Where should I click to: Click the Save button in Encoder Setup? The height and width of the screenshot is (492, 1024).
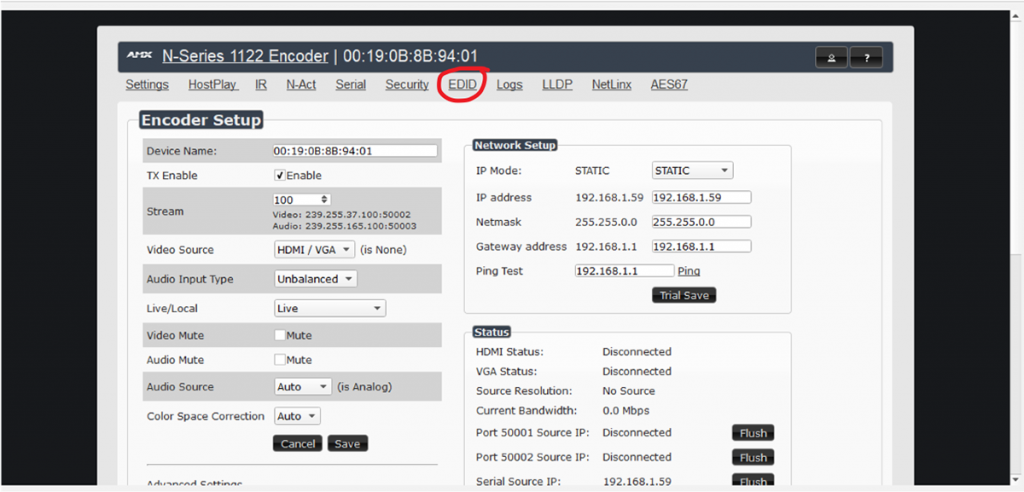[347, 444]
